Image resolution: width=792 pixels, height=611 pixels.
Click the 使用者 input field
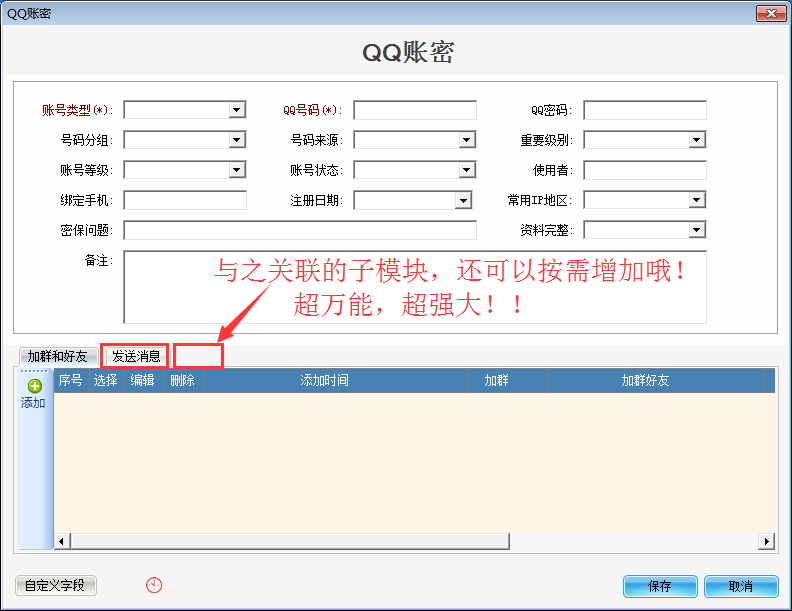click(x=645, y=170)
